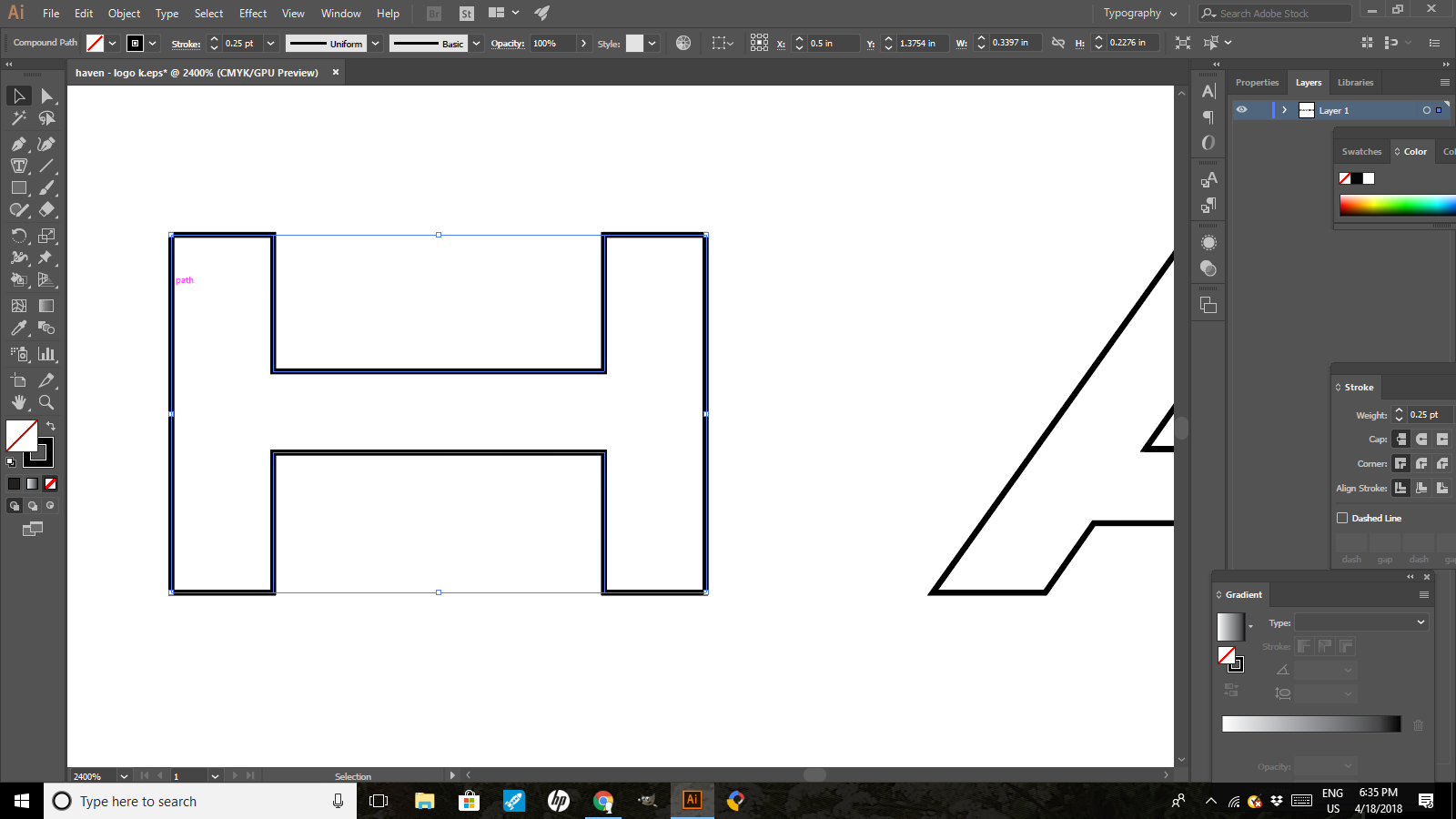Select the Shape Builder tool
This screenshot has width=1456, height=819.
click(19, 279)
